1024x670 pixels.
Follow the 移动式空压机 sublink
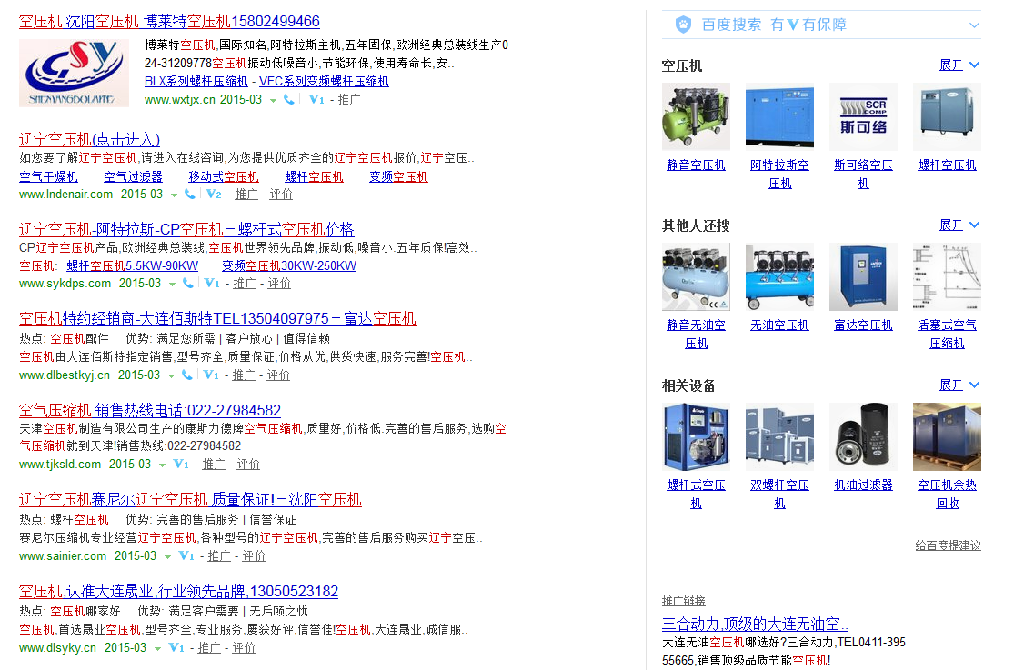click(223, 176)
